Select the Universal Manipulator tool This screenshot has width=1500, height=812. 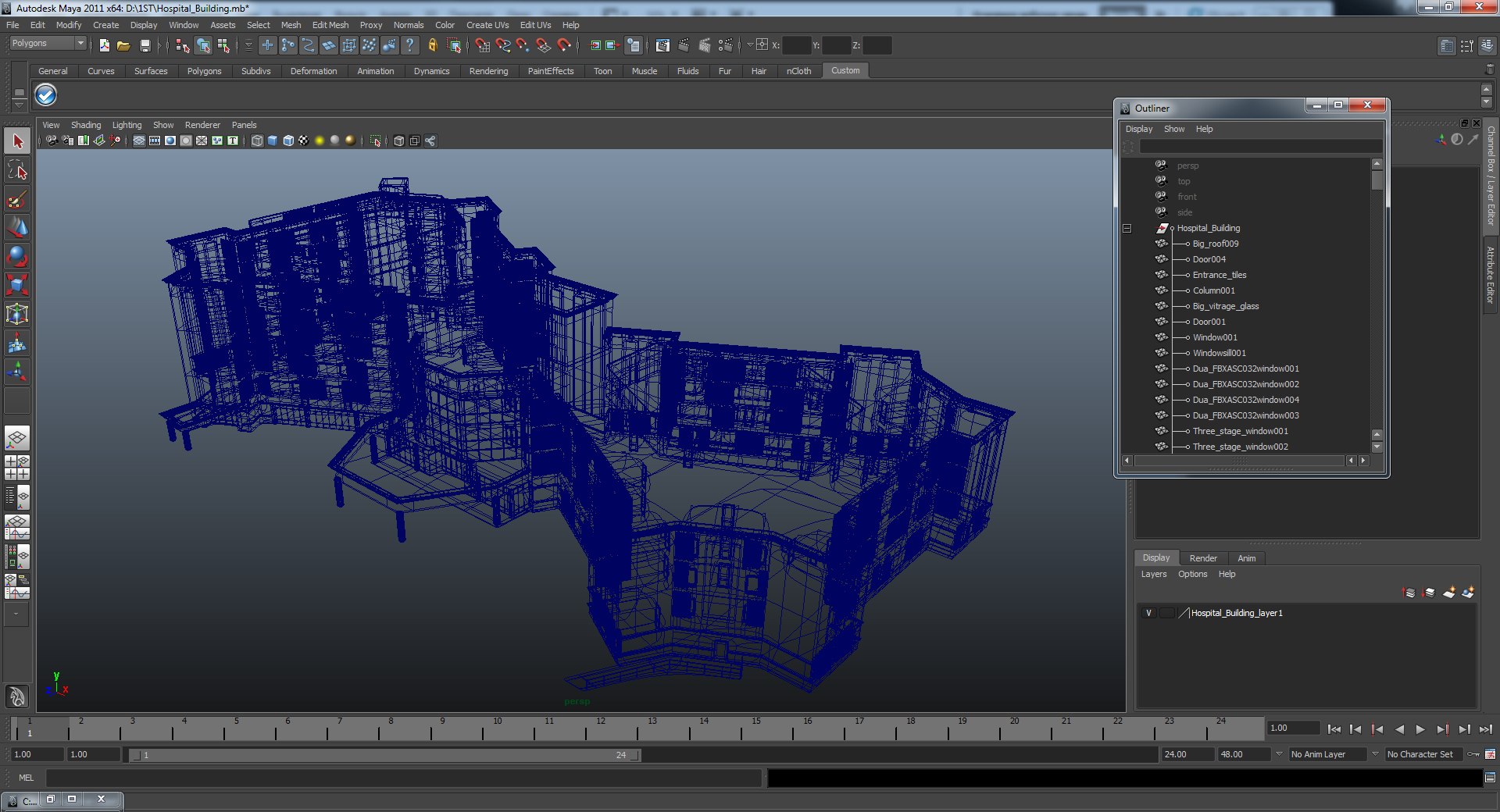[x=17, y=314]
